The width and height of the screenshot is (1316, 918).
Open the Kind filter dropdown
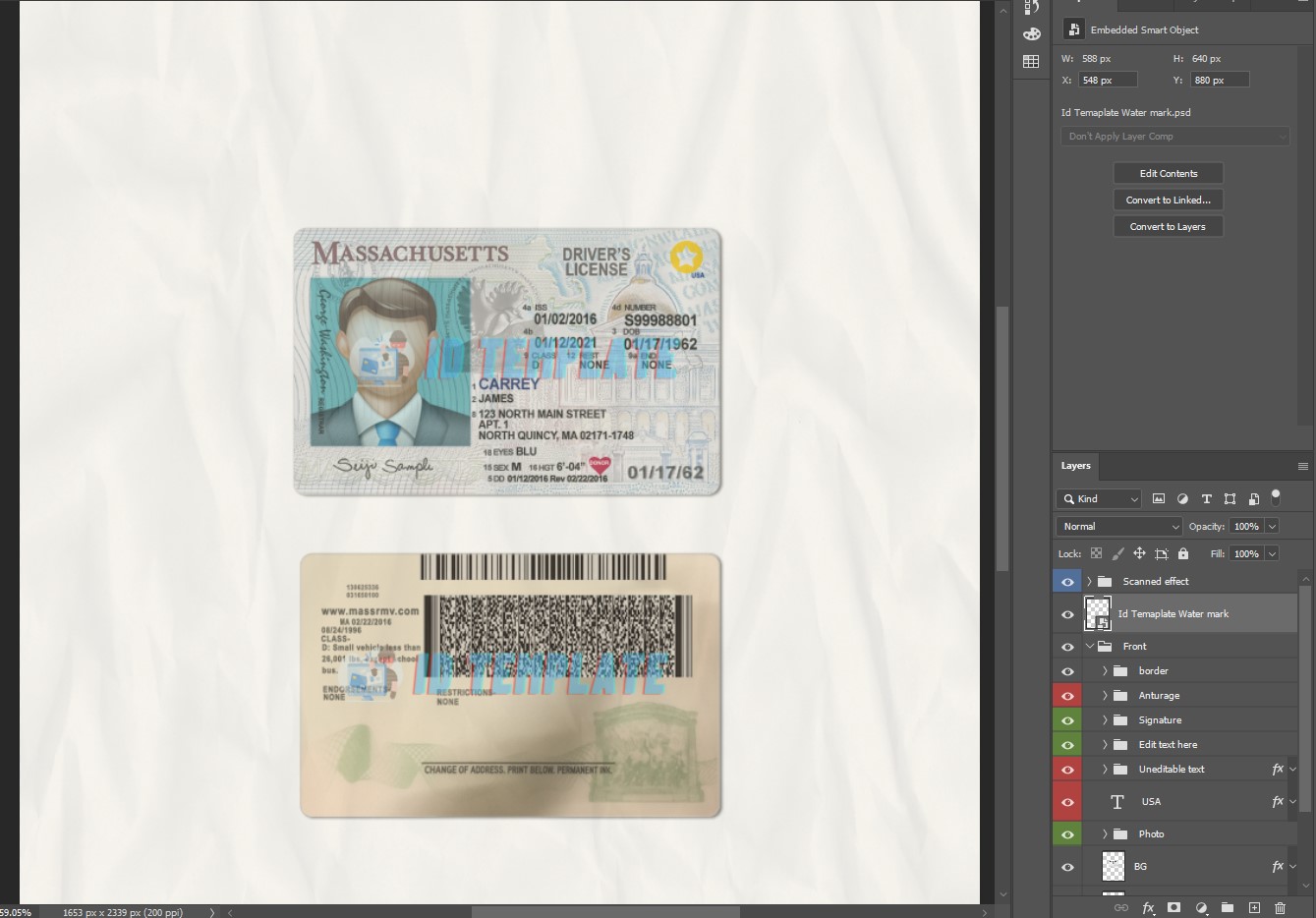click(1100, 499)
